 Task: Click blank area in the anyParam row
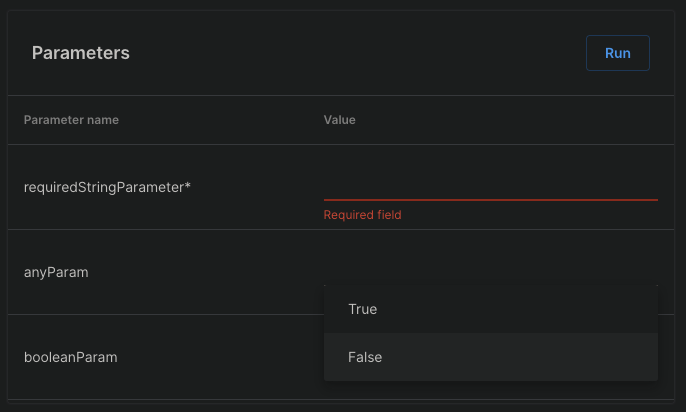click(200, 272)
